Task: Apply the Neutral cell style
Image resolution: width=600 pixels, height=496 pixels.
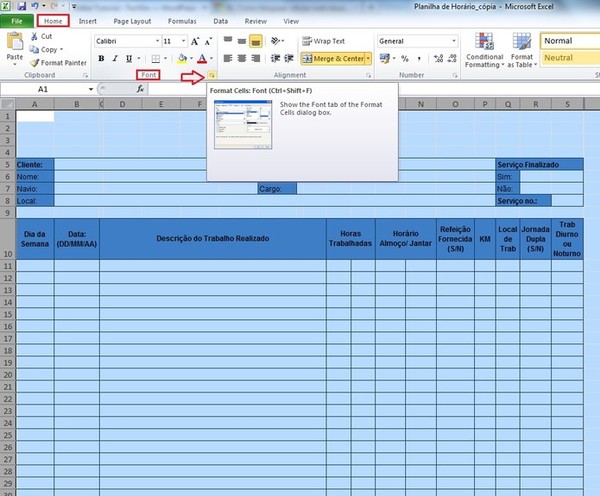Action: pos(570,58)
